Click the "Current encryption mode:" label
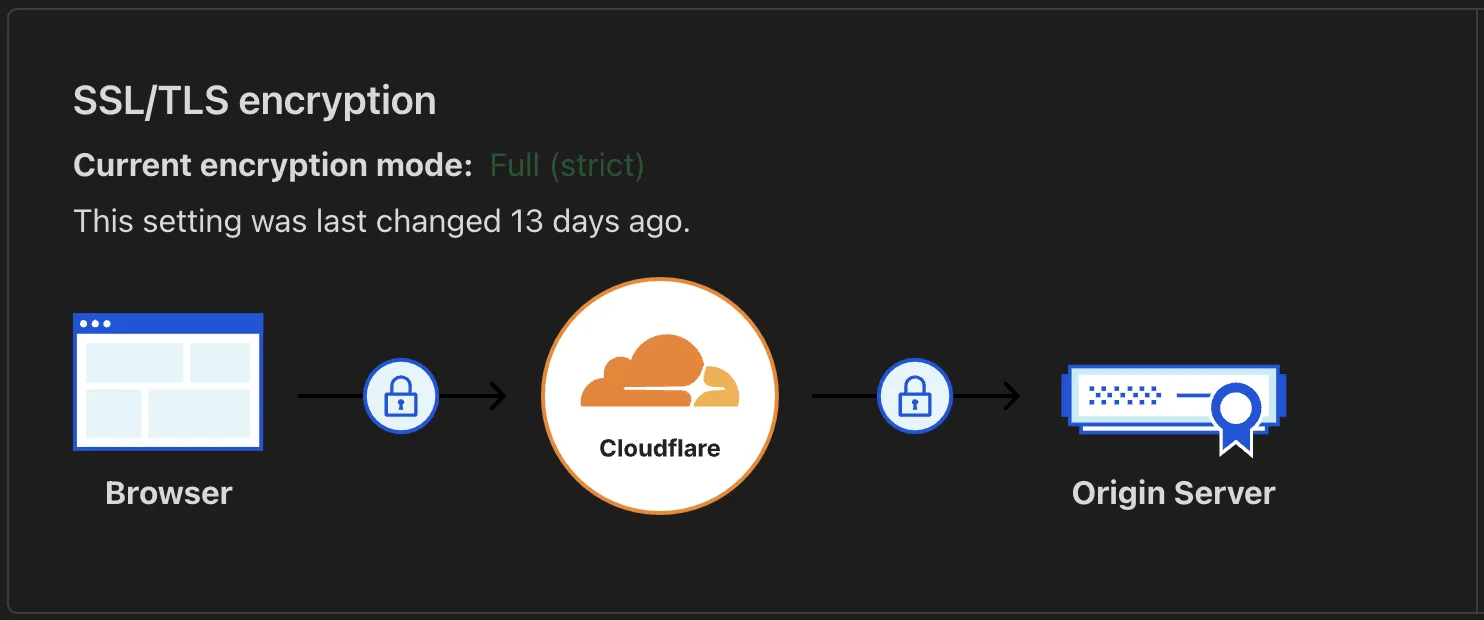This screenshot has width=1484, height=620. [273, 165]
